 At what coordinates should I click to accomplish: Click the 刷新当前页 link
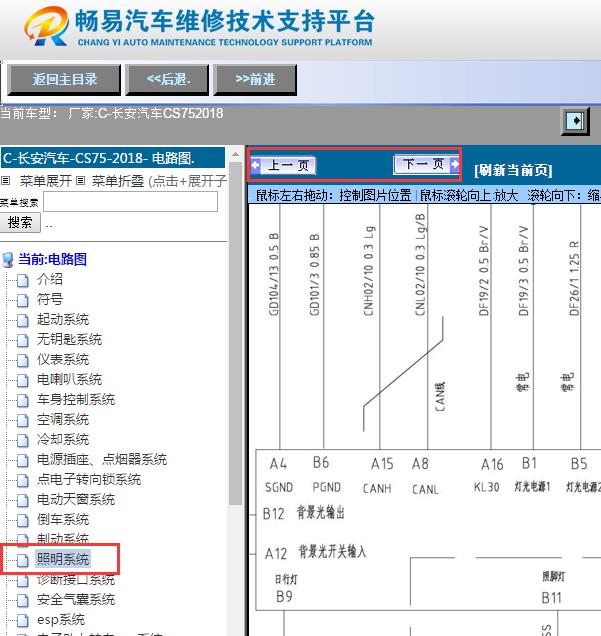513,170
